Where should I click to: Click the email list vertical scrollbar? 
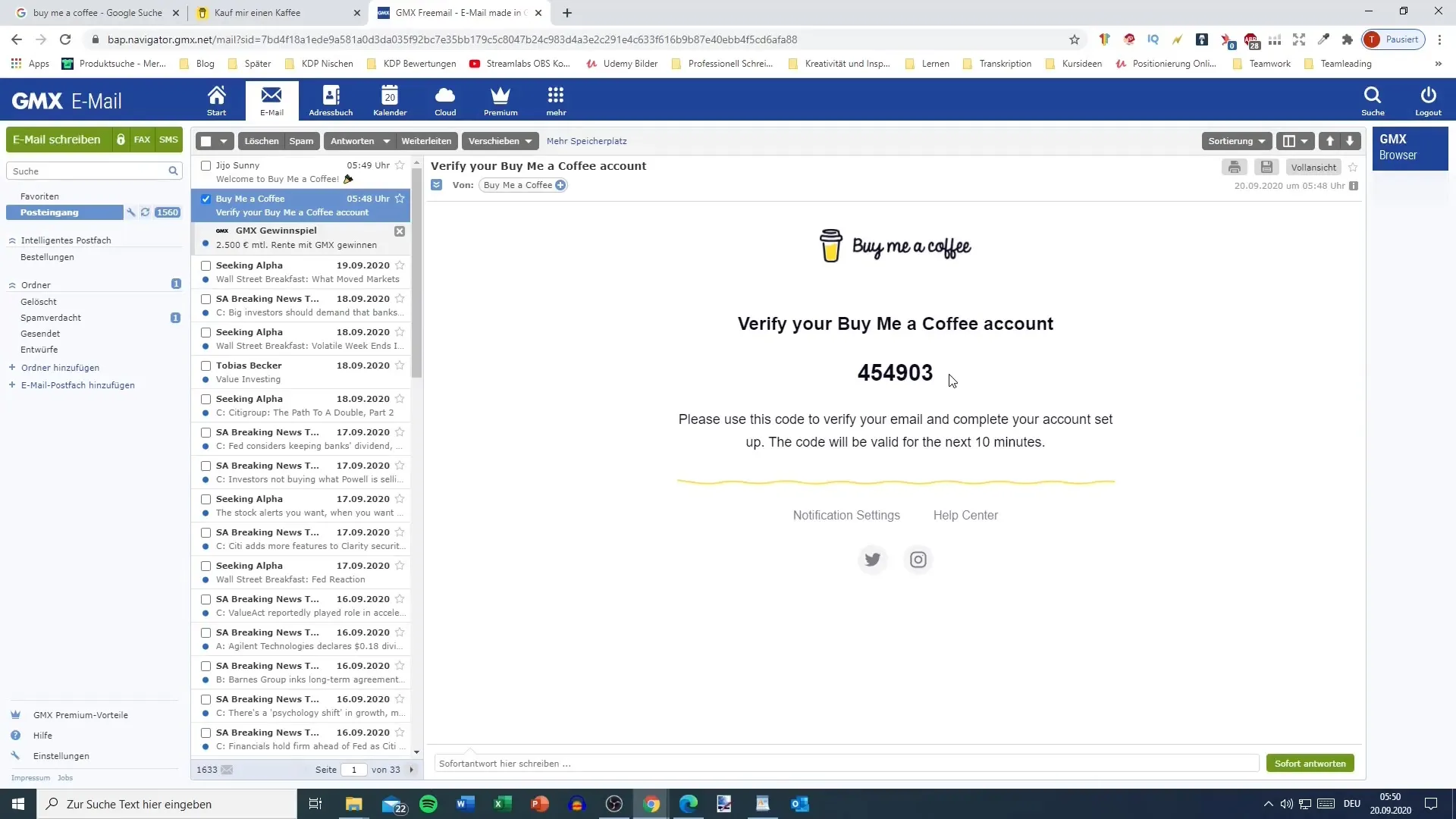click(416, 273)
